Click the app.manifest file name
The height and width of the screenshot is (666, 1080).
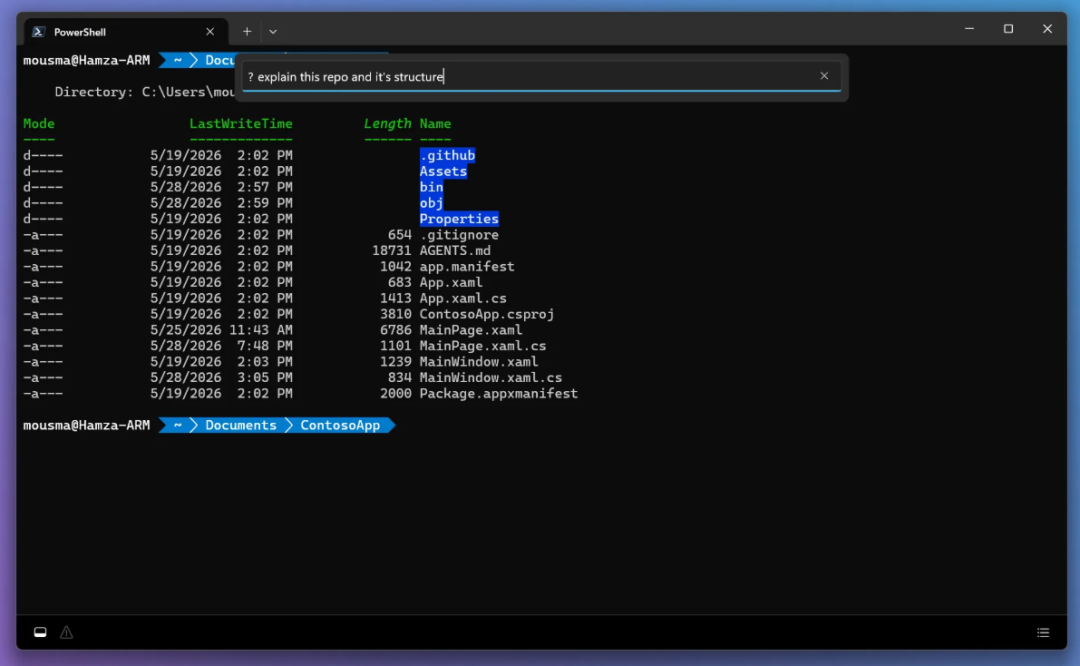[466, 266]
